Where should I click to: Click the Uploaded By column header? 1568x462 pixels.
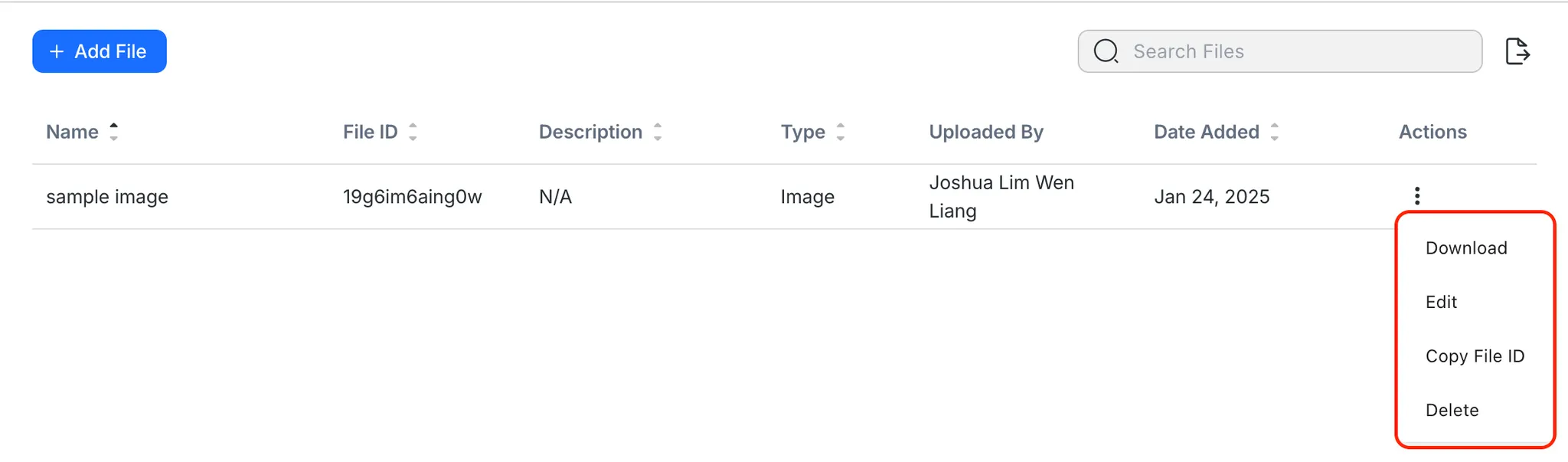coord(986,132)
